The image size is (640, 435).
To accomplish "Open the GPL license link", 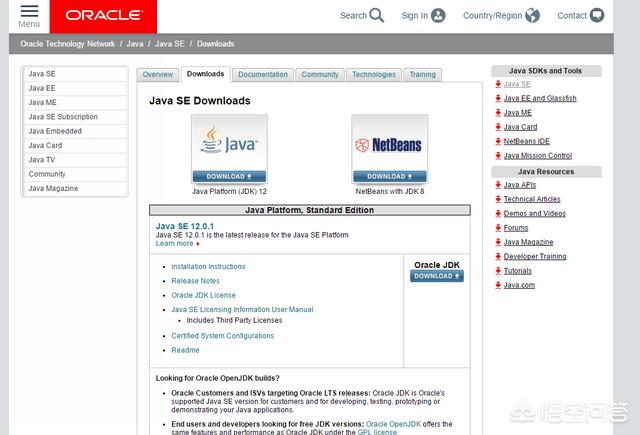I will [377, 432].
